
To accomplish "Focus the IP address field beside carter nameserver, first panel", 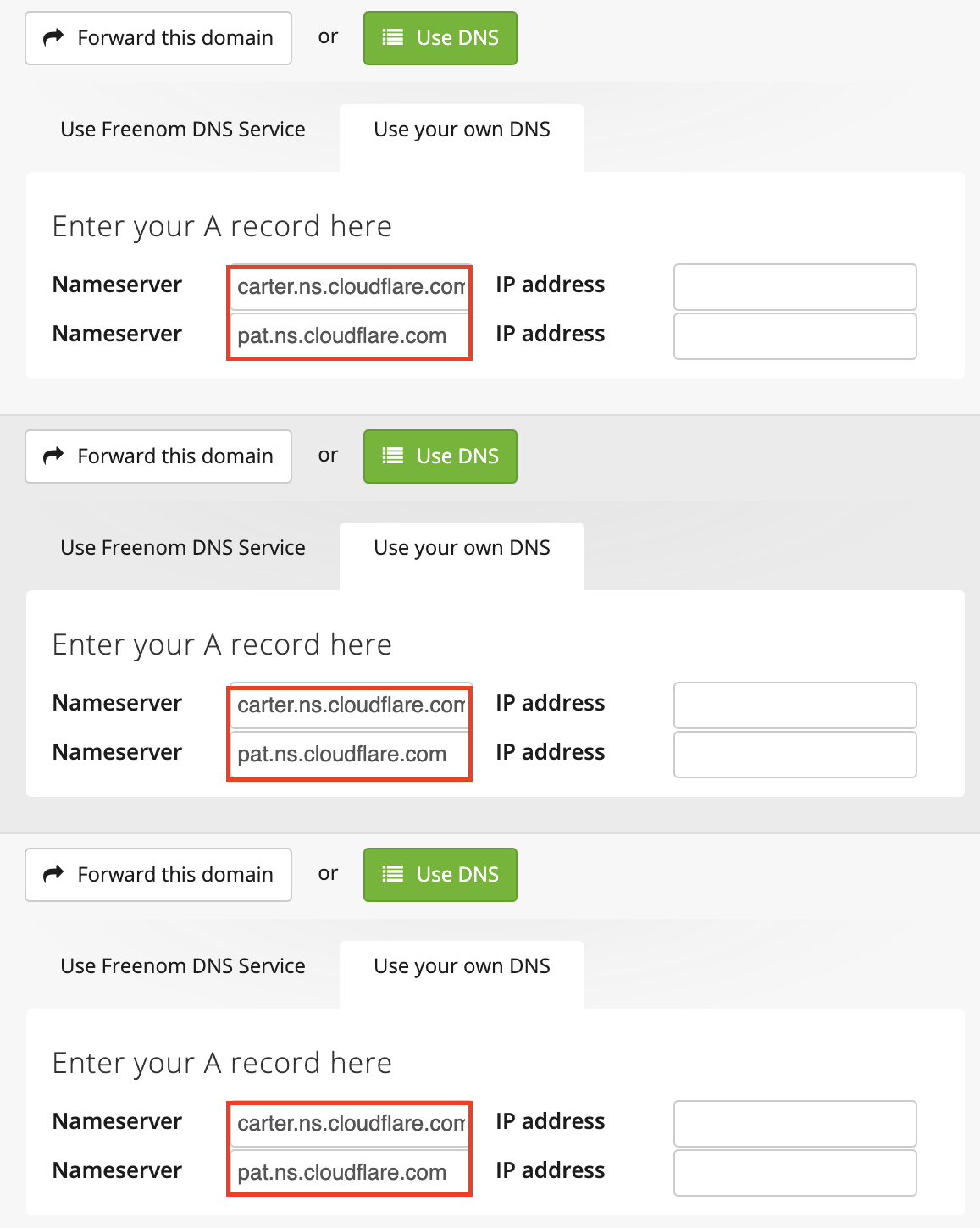I will point(795,287).
